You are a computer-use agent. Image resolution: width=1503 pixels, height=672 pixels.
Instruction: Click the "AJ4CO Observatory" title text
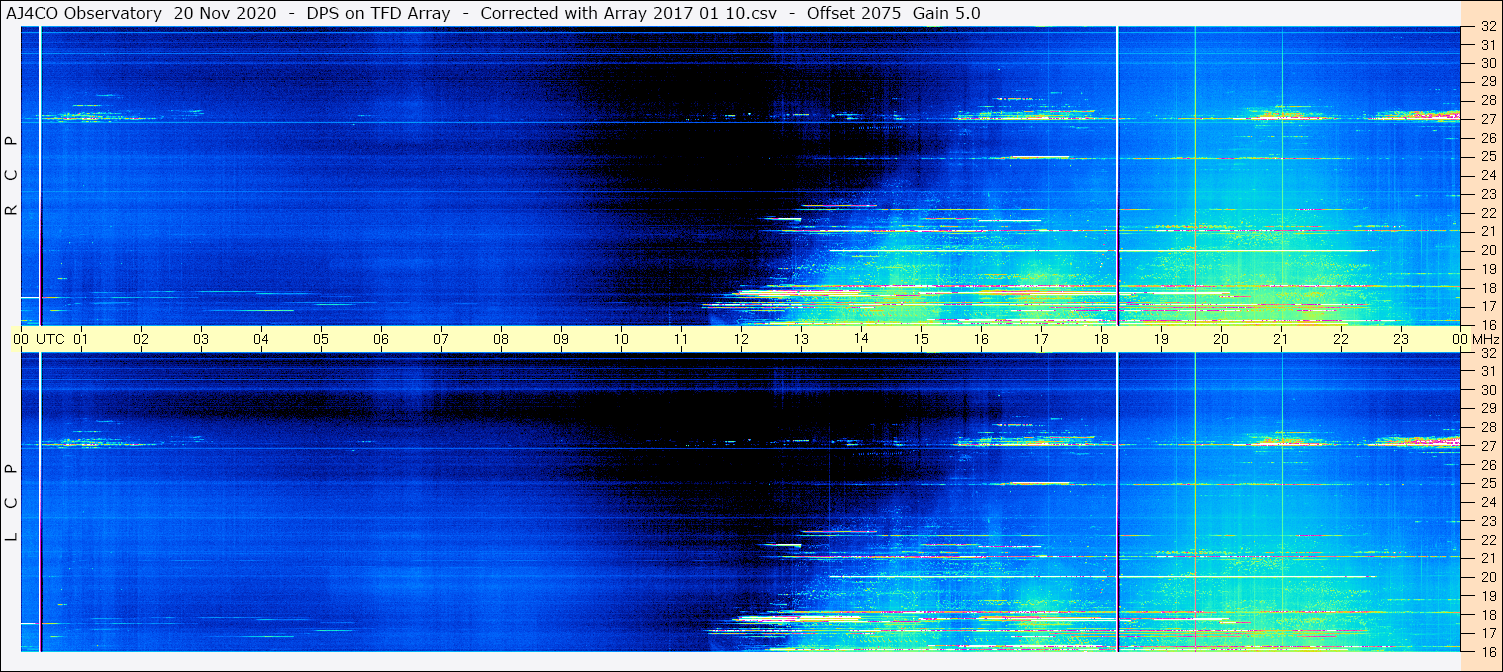(84, 13)
